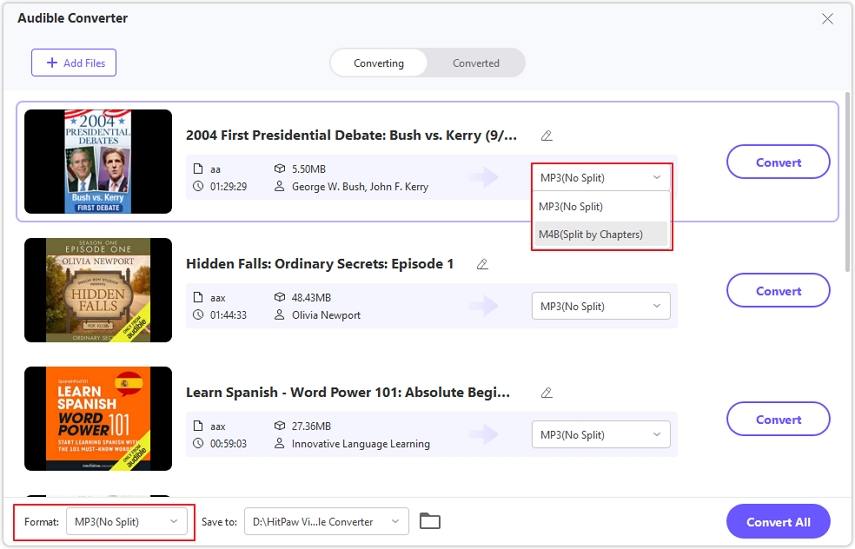Convert the 2004 Presidential Debate audiobook
The width and height of the screenshot is (855, 549).
point(778,162)
